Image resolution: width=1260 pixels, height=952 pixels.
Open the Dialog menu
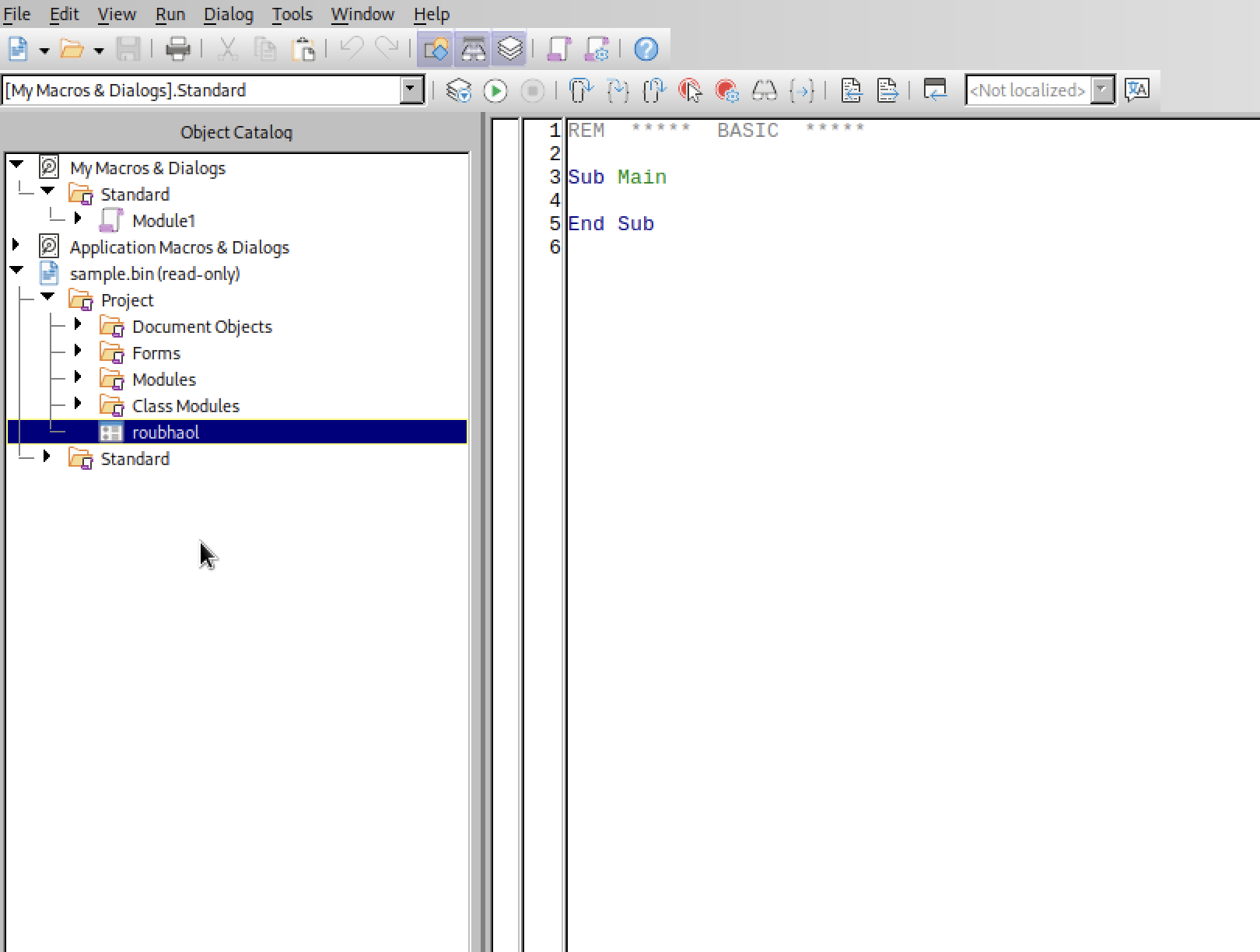(x=229, y=14)
